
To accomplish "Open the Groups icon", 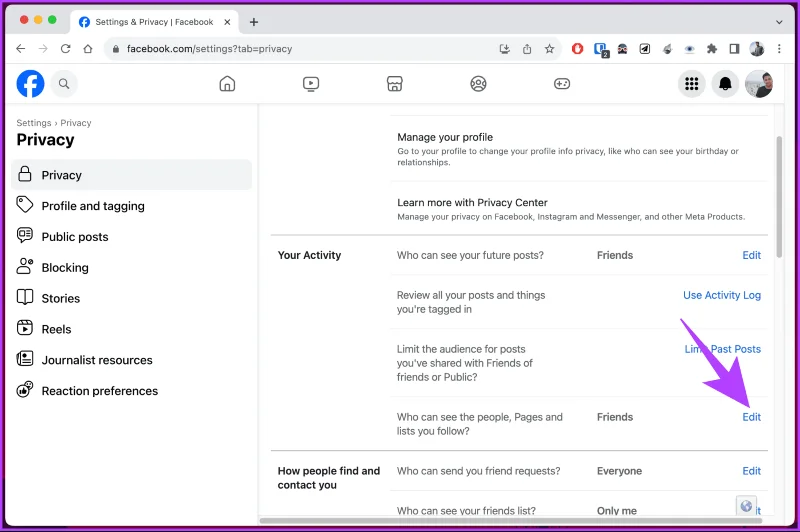I will [x=478, y=84].
